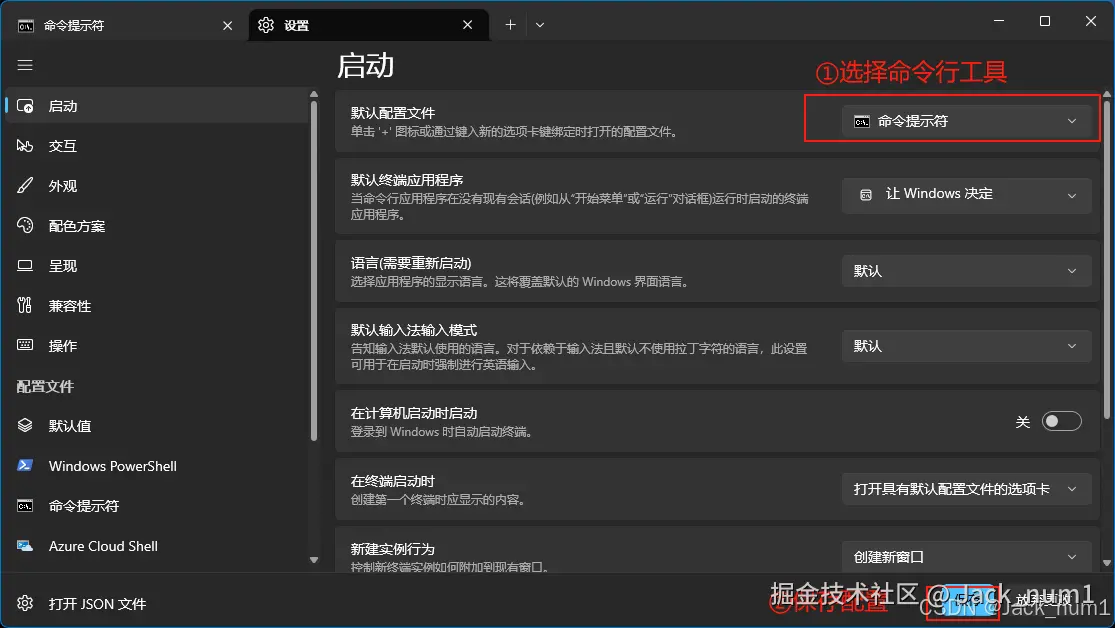Toggle 在计算机启动时启动 switch on
Image resolution: width=1115 pixels, height=628 pixels.
click(1062, 420)
